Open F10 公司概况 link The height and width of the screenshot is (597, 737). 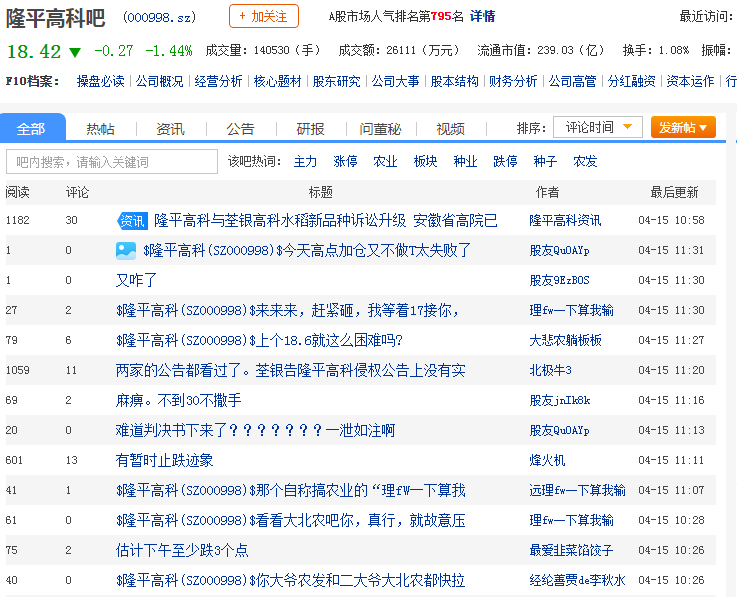pos(159,81)
